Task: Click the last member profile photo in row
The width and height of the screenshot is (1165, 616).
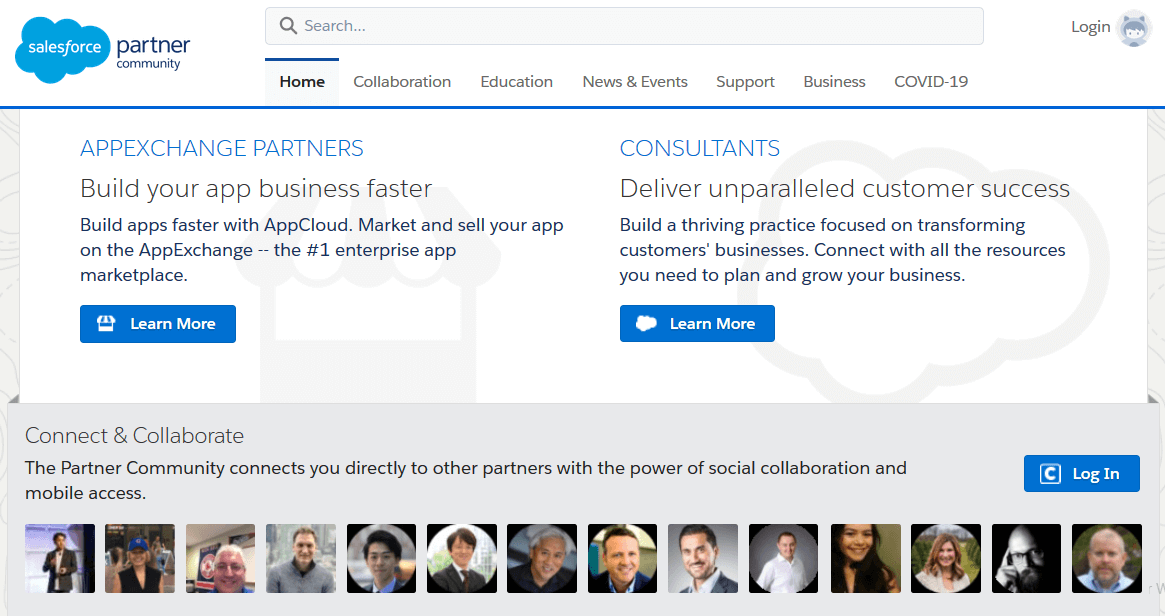Action: pyautogui.click(x=1106, y=559)
